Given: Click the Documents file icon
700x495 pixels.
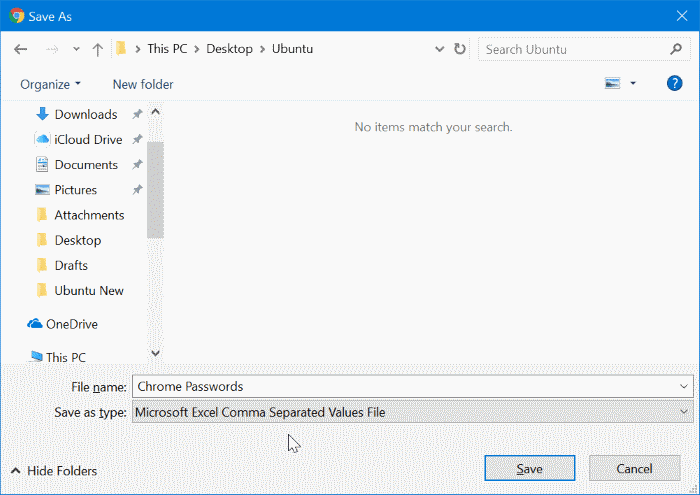Looking at the screenshot, I should click(x=42, y=165).
